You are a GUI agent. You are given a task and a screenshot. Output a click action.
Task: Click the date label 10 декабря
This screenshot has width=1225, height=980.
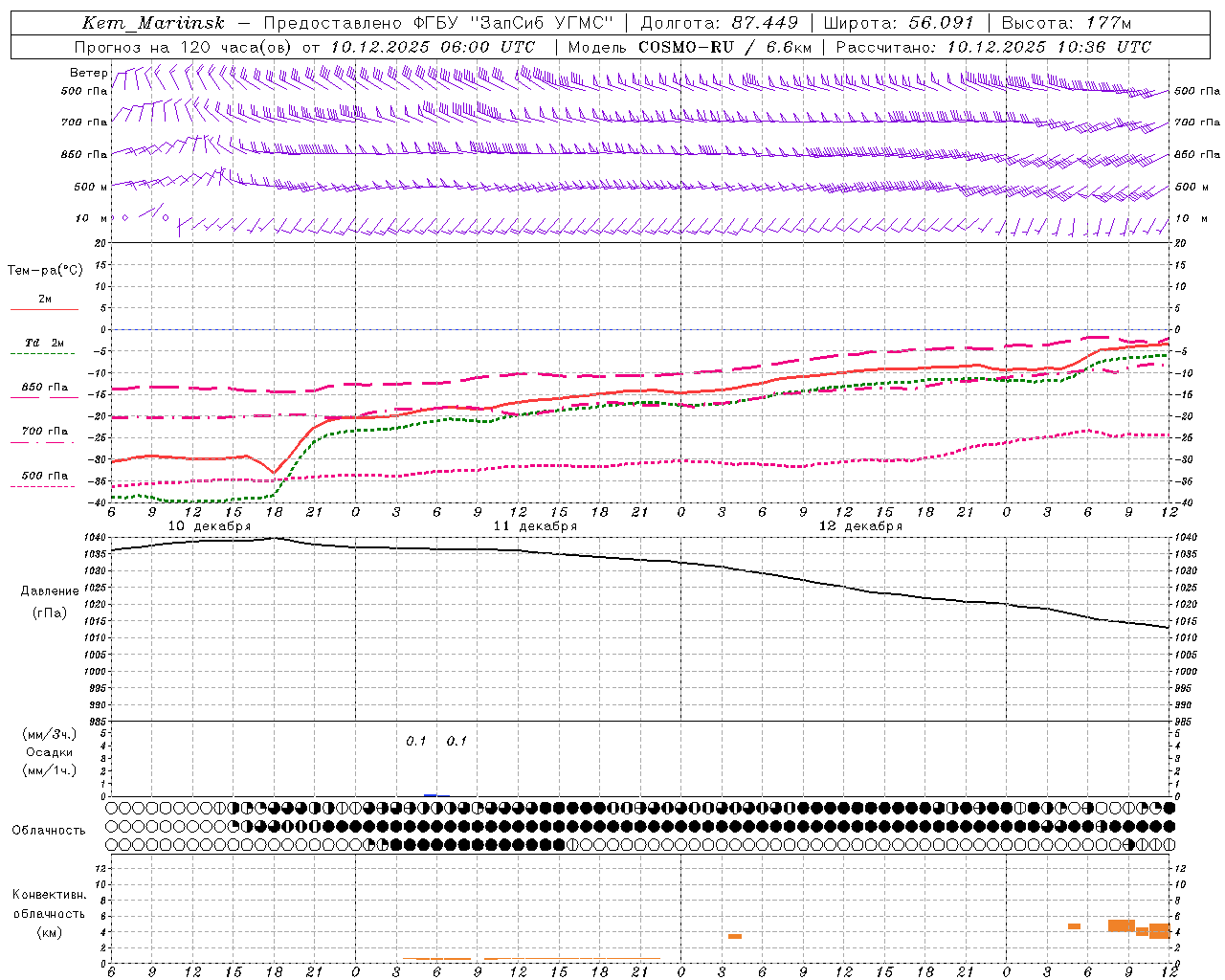point(210,526)
